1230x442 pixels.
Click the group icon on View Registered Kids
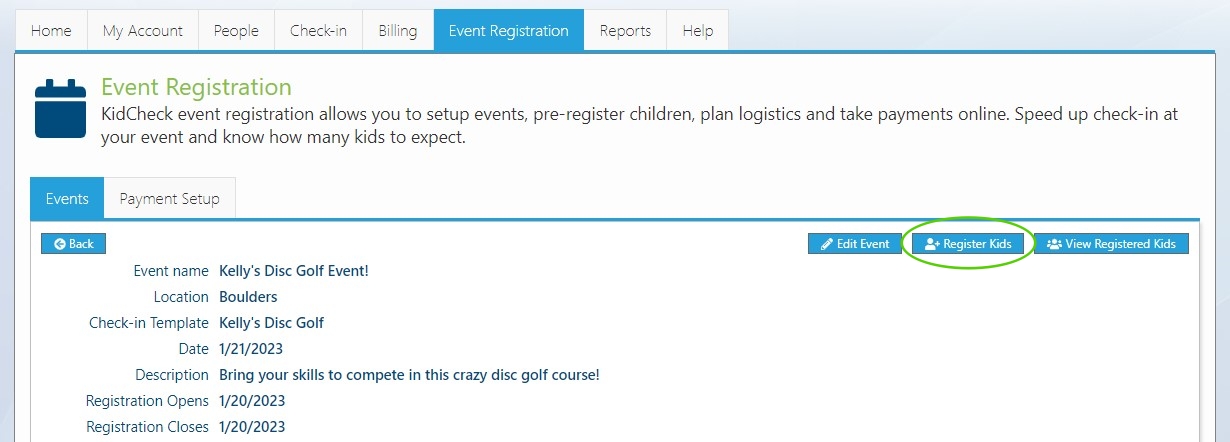coord(1054,244)
